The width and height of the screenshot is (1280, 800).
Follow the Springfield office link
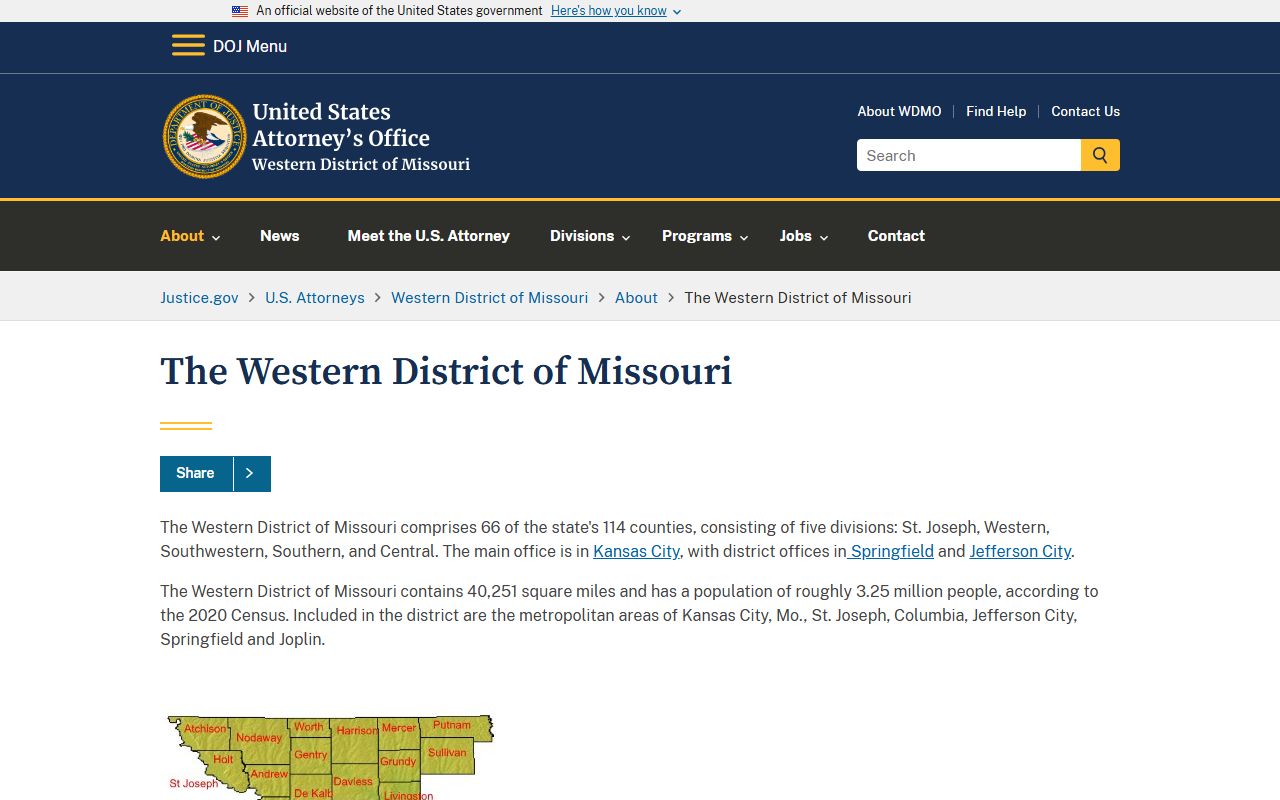click(x=892, y=551)
